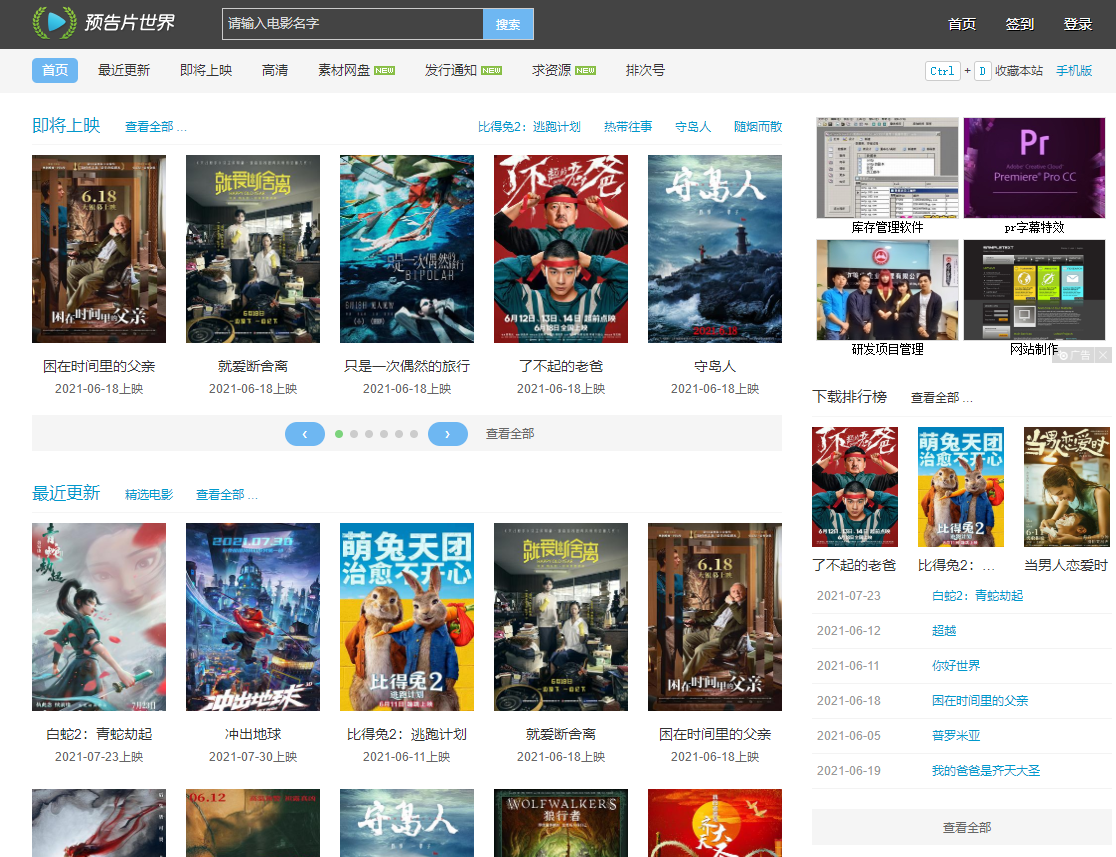Switch to the 排次号 navigation tab
Image resolution: width=1116 pixels, height=857 pixels.
coord(645,71)
